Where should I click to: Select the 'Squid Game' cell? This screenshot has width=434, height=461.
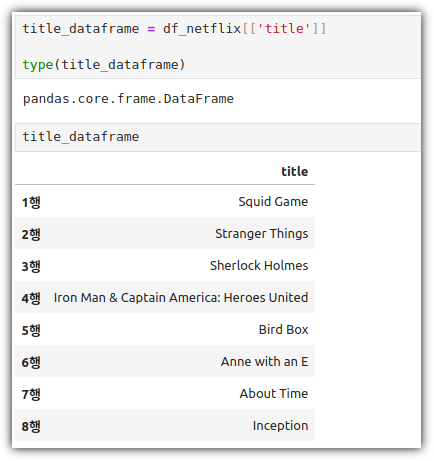273,202
